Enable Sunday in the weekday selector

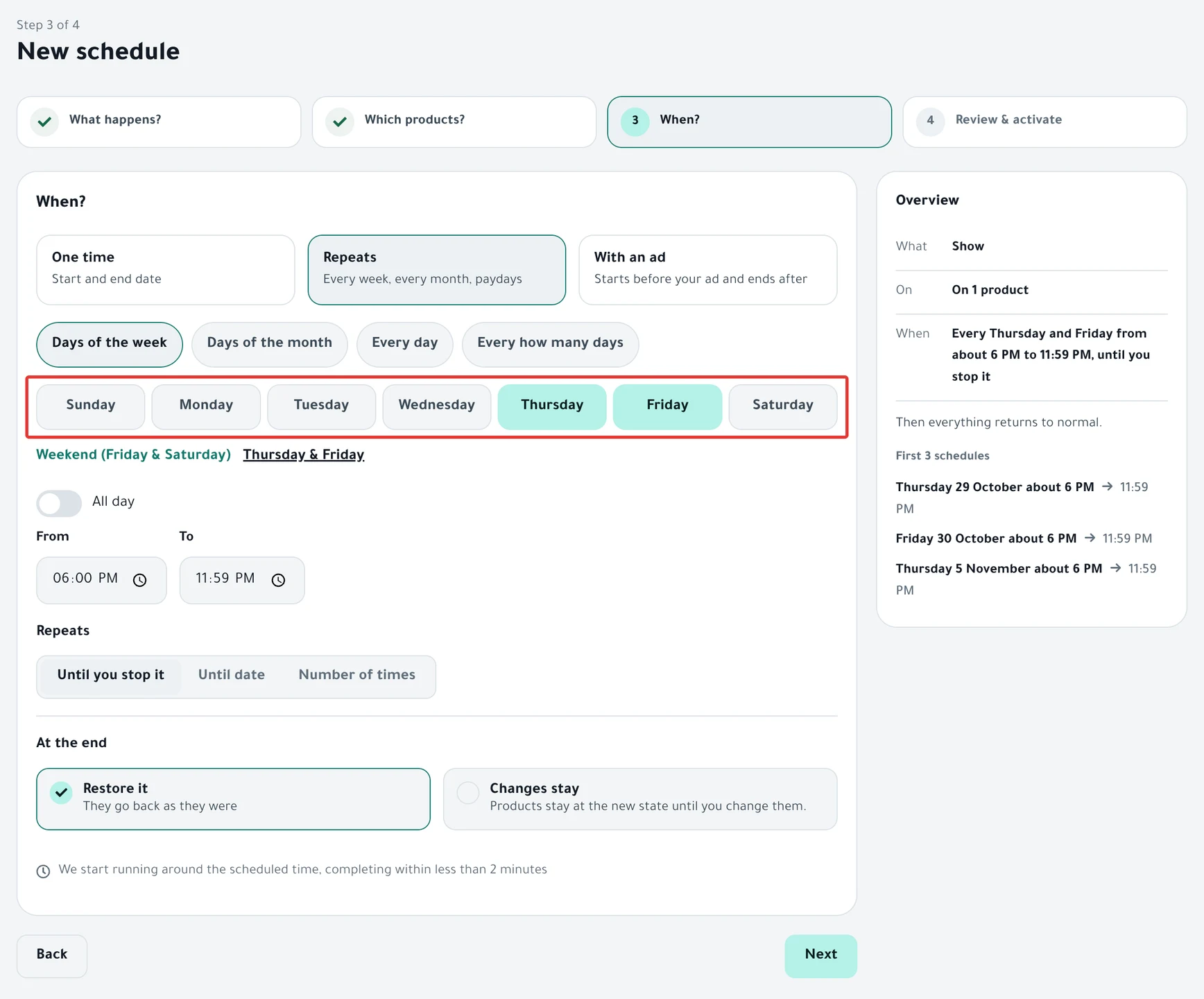click(91, 407)
